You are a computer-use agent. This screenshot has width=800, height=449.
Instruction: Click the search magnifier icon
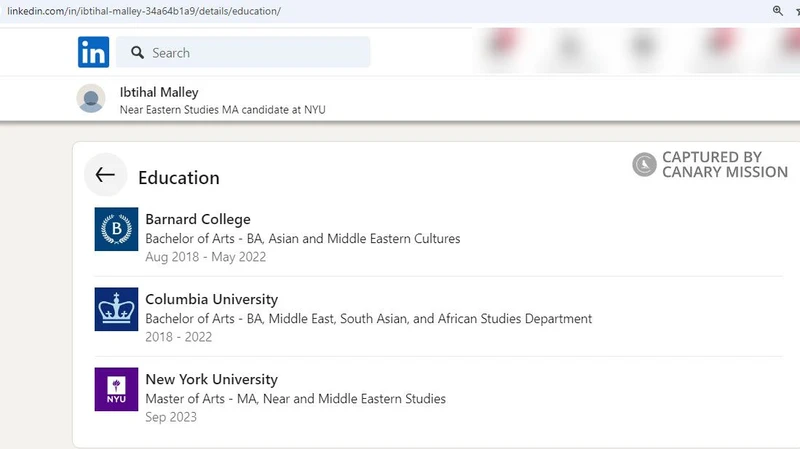point(137,53)
